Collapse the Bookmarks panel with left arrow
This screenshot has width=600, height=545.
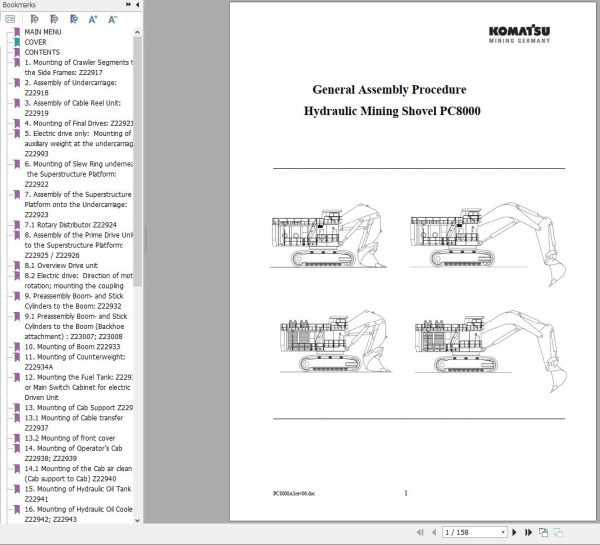[x=137, y=5]
